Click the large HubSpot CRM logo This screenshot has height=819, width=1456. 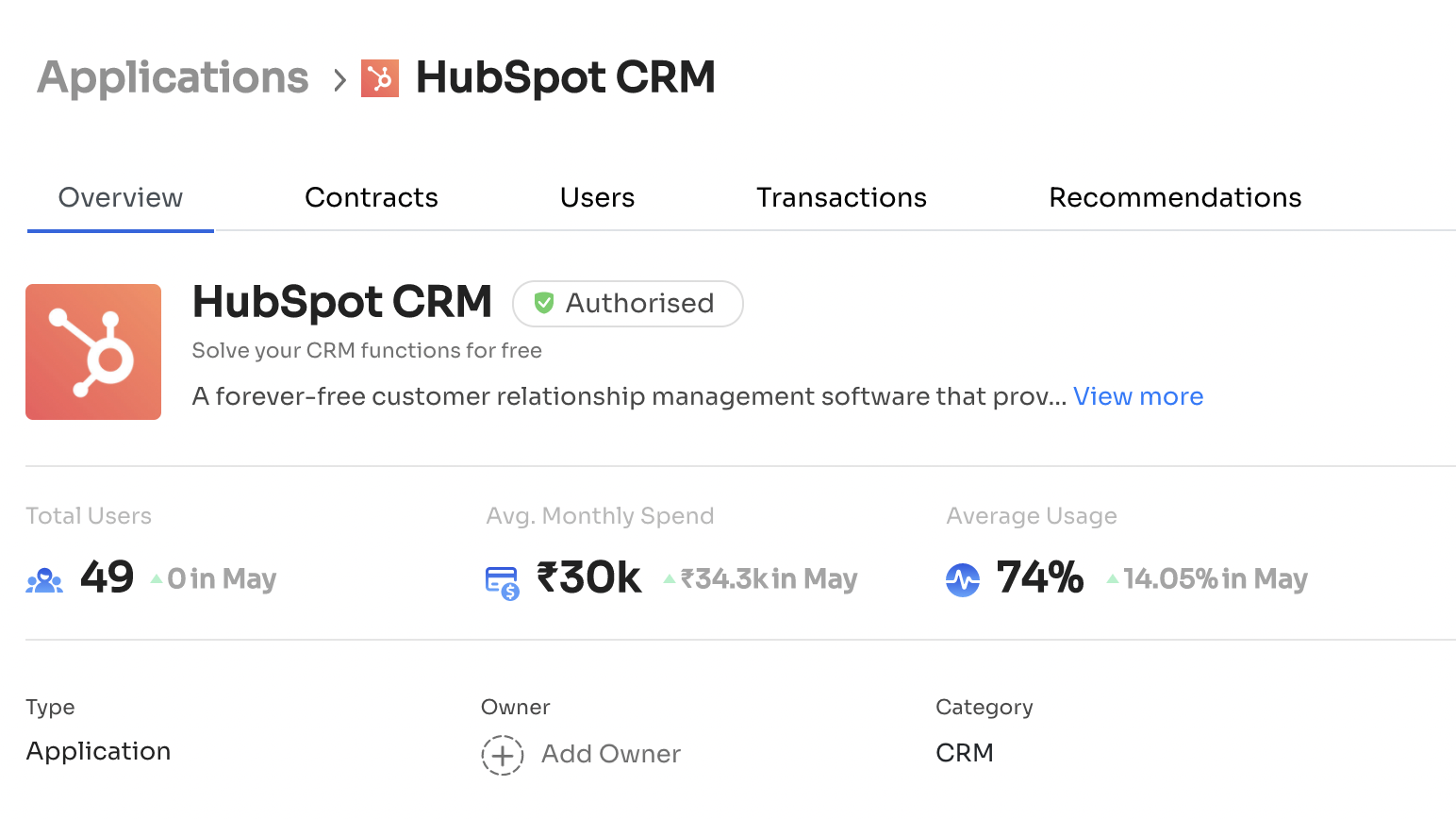pos(93,352)
